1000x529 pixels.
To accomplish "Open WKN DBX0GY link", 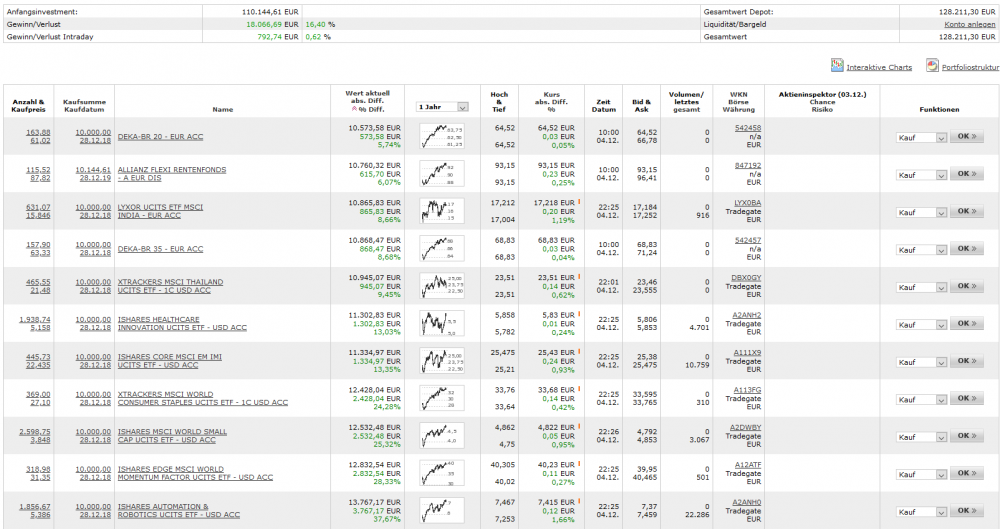I will [746, 278].
